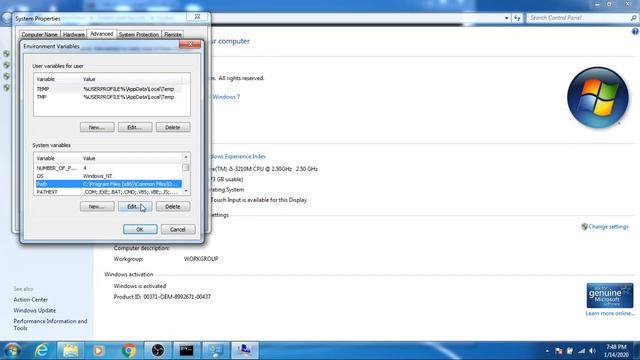Open Windows Explorer folder icon on taskbar

pos(71,351)
